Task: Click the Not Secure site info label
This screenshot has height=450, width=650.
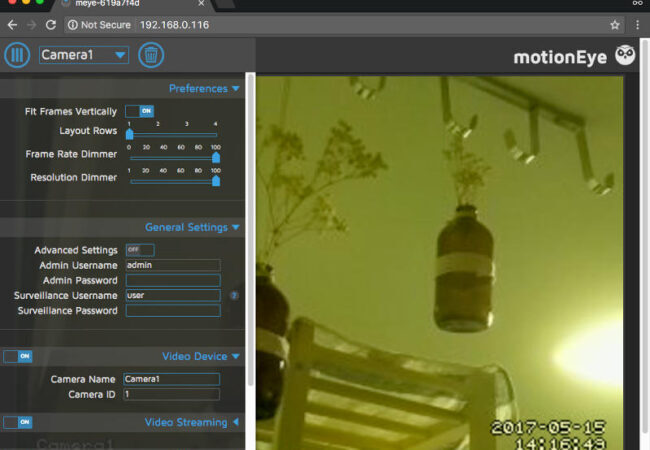Action: (100, 24)
